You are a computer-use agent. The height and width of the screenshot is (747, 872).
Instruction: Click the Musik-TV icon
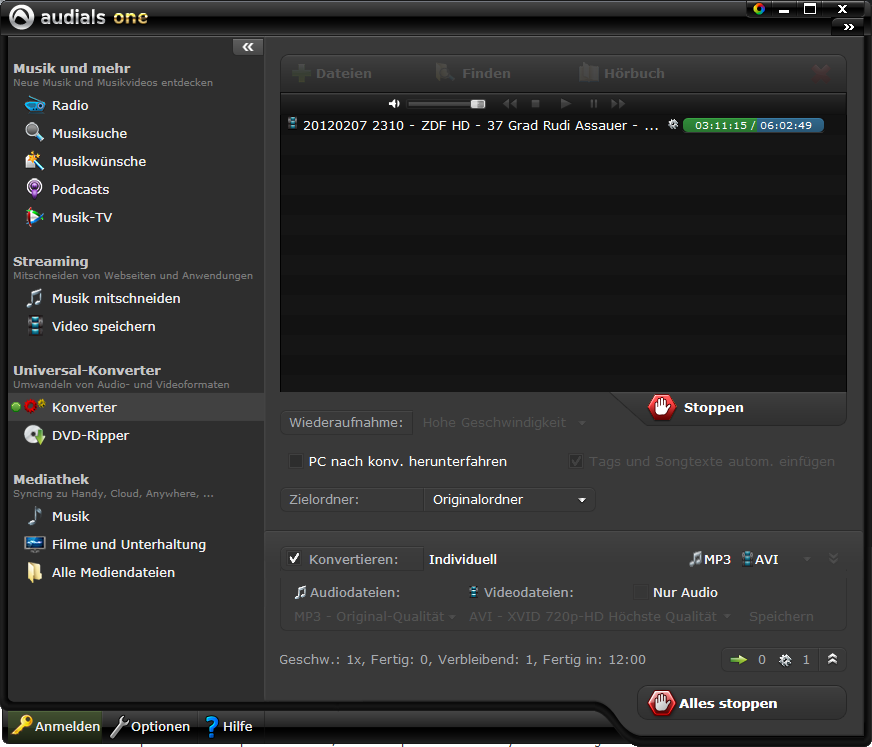click(x=34, y=217)
